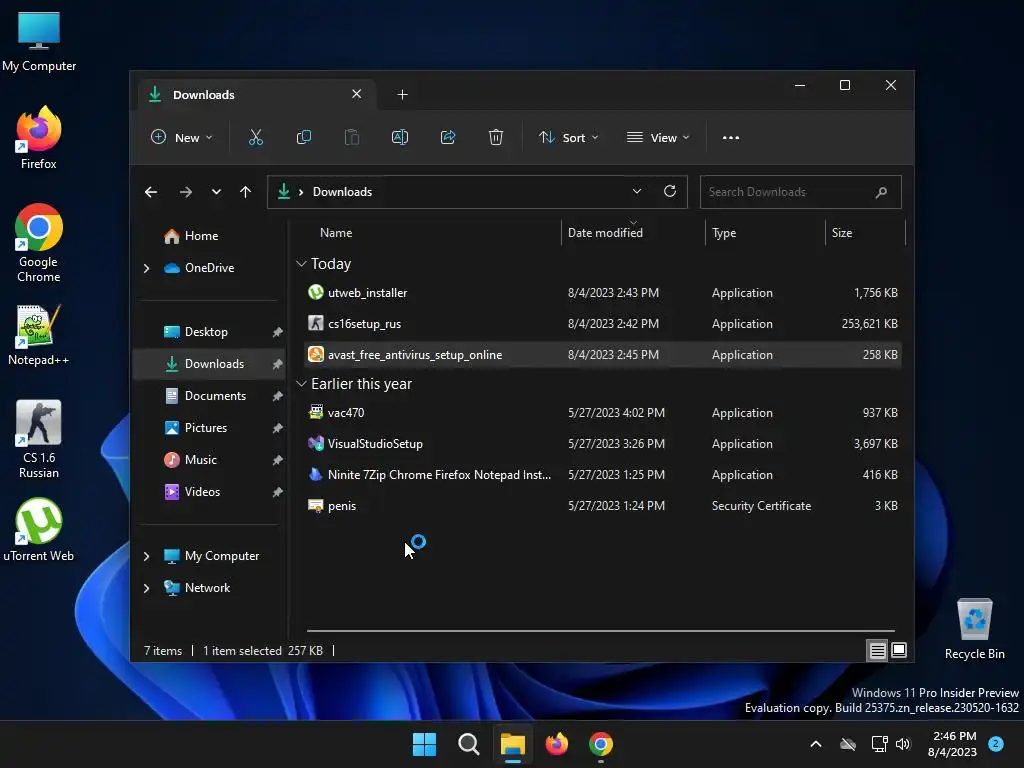Show hidden tray icons chevron
Viewport: 1024px width, 768px height.
[x=816, y=744]
